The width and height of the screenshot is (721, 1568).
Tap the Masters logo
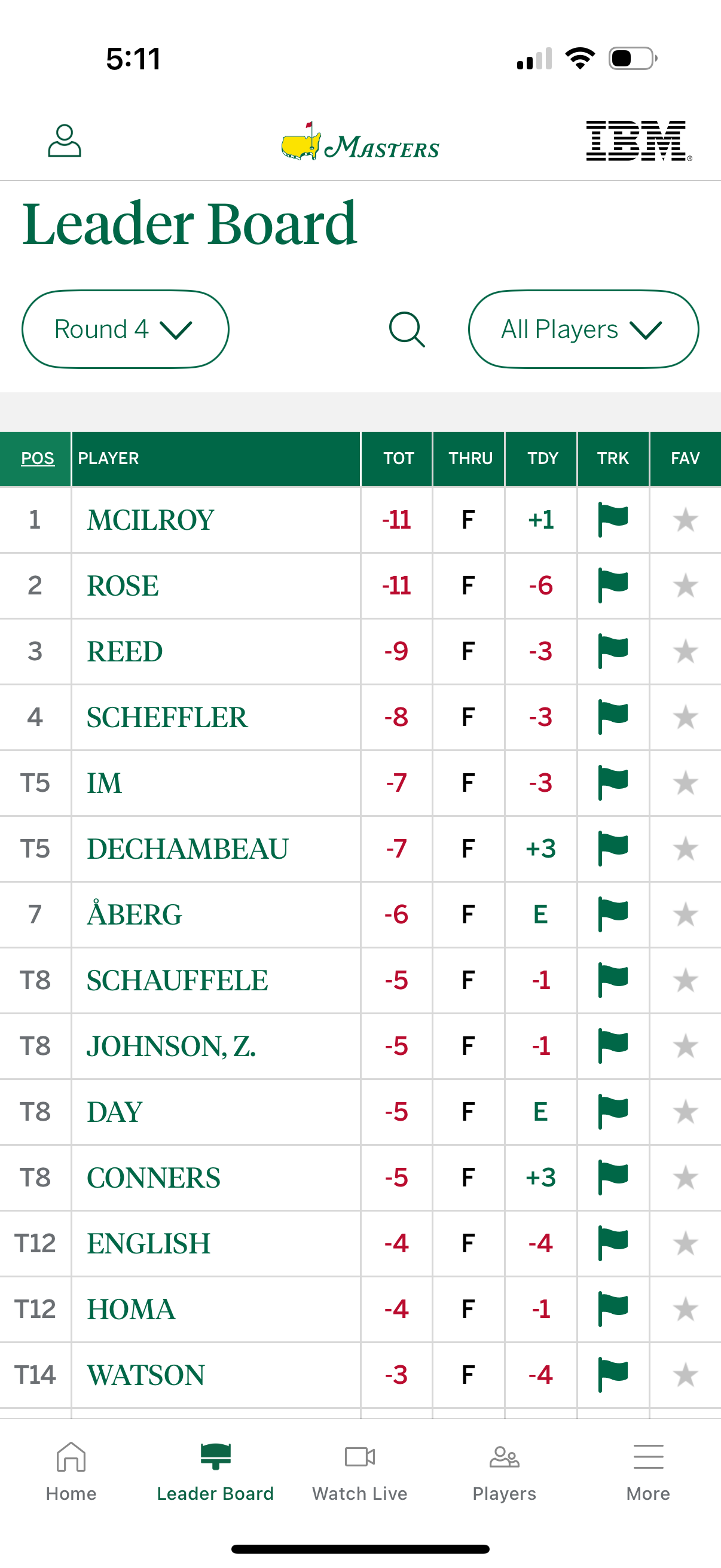(360, 144)
